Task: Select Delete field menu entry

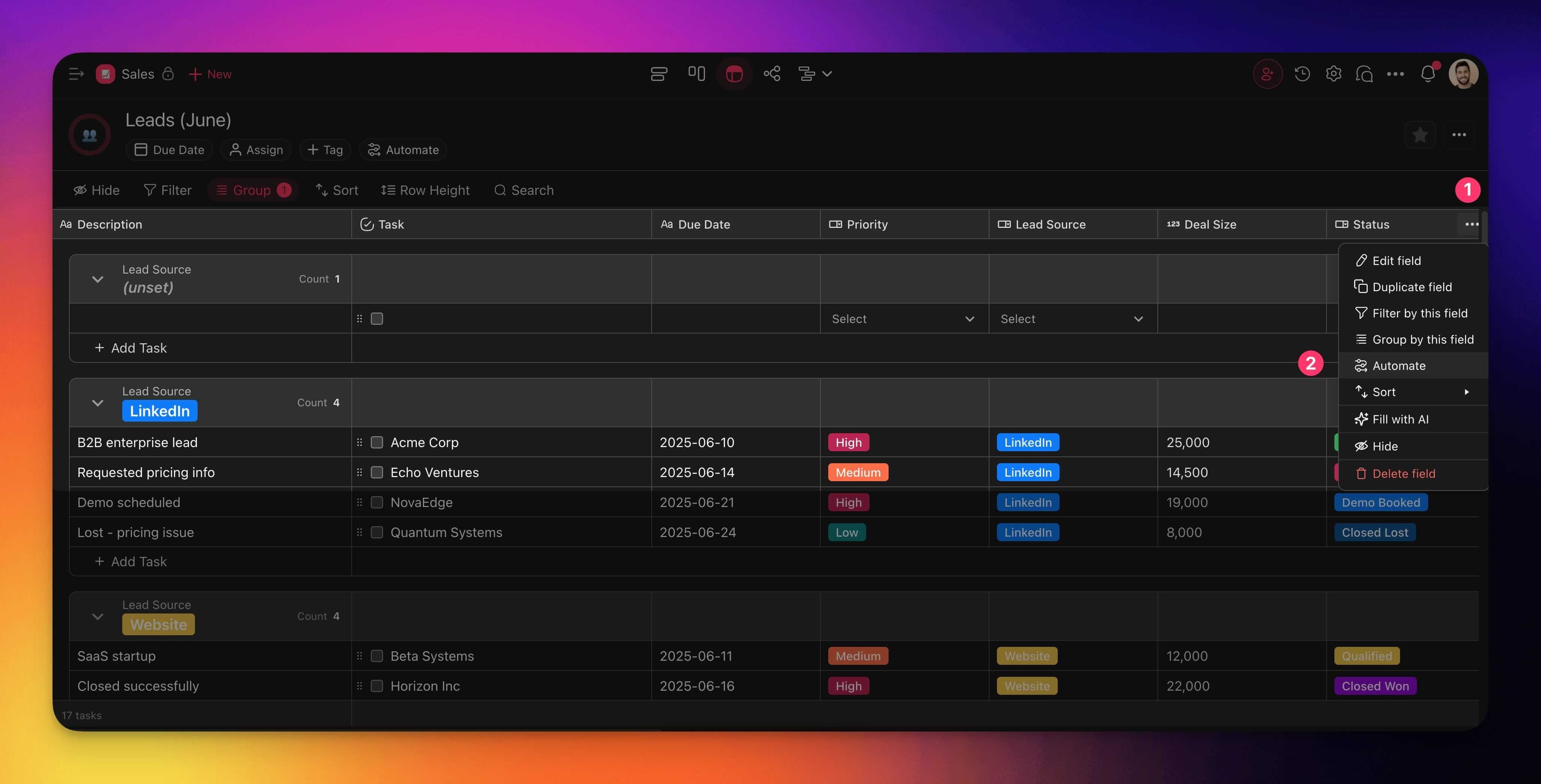Action: tap(1403, 474)
